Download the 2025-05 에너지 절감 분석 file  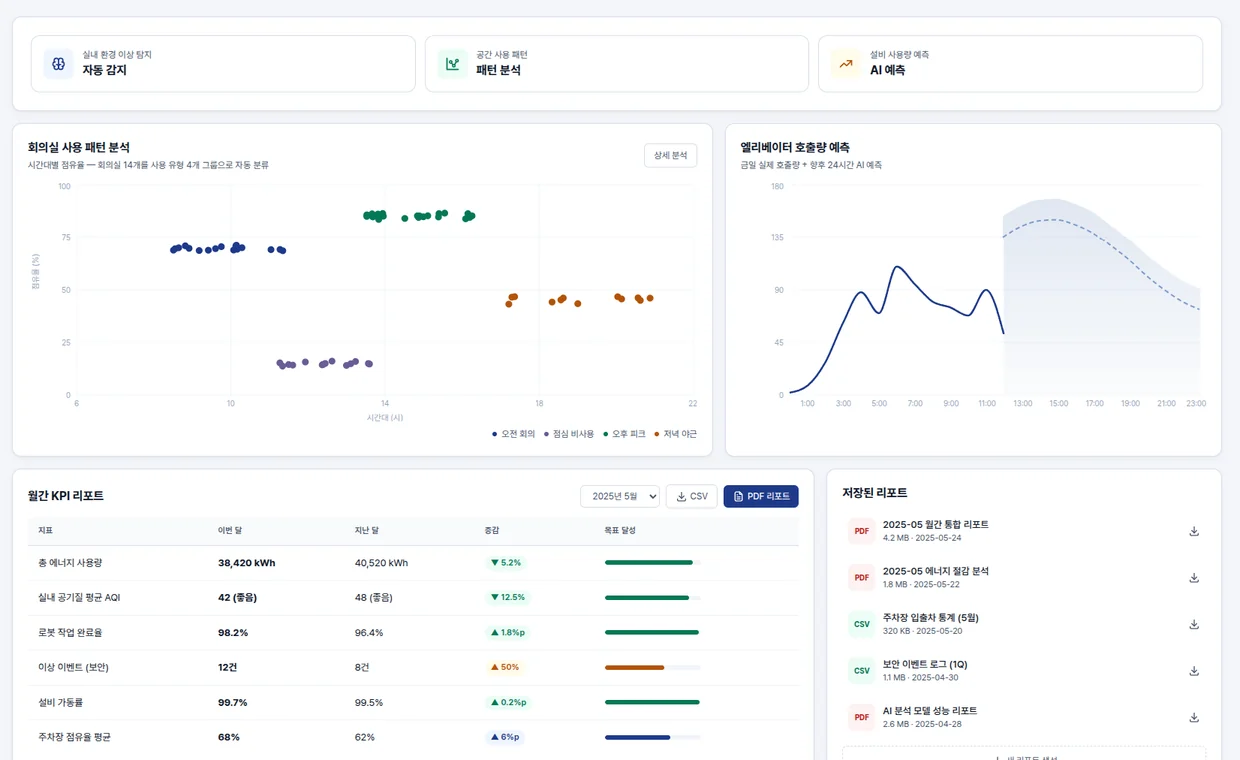1194,578
